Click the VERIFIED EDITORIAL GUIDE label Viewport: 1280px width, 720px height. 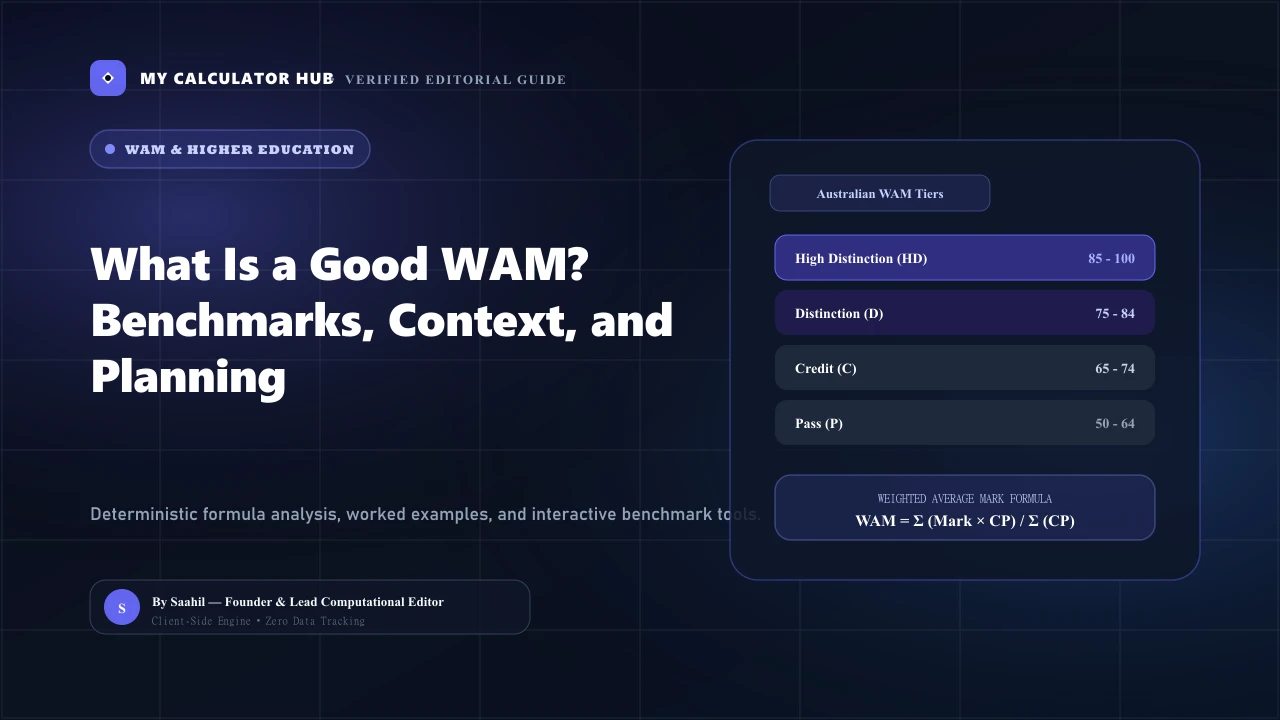pyautogui.click(x=456, y=80)
